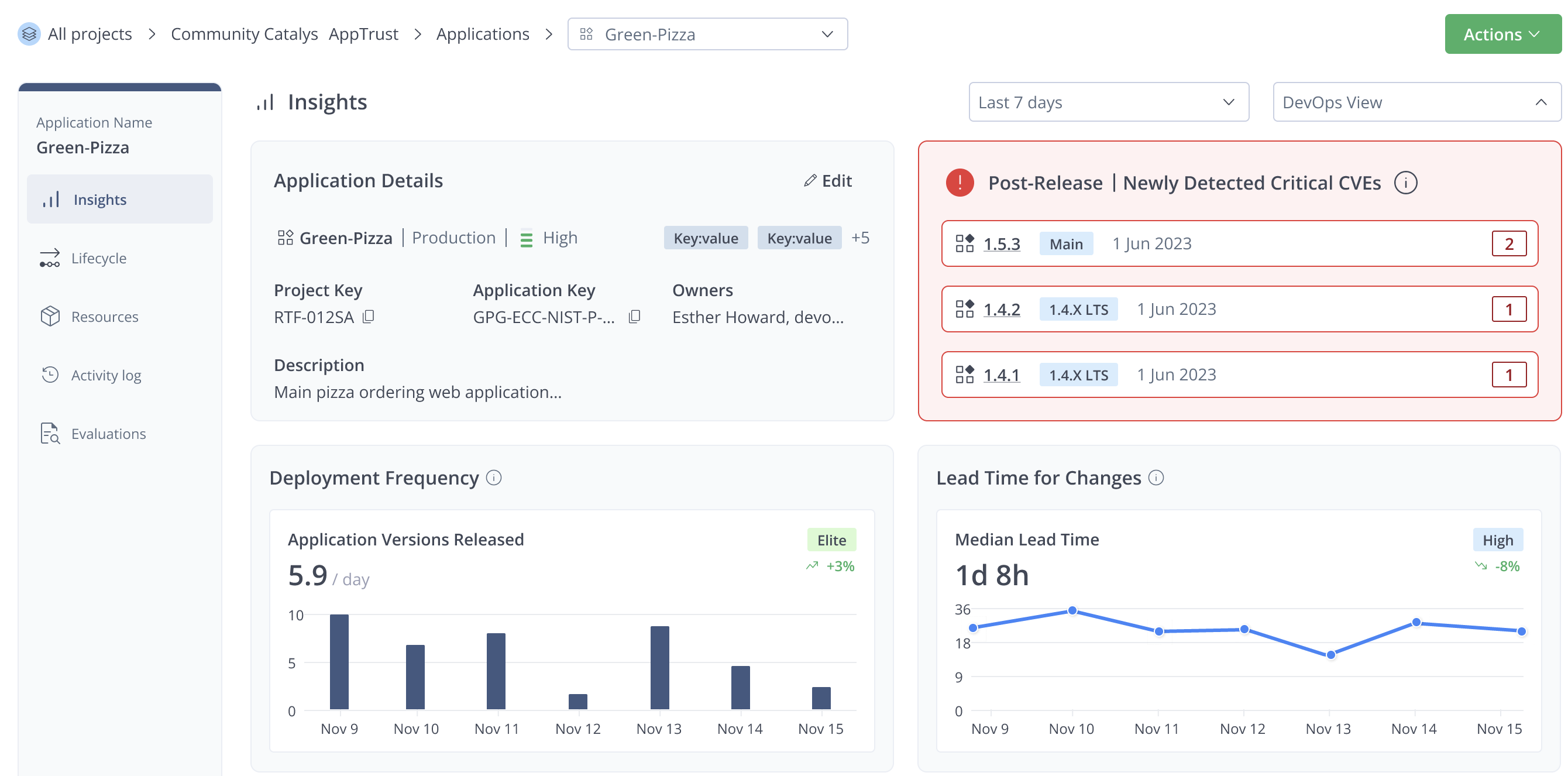Open the Green-Pizza application dropdown
The height and width of the screenshot is (776, 1568).
pos(707,34)
